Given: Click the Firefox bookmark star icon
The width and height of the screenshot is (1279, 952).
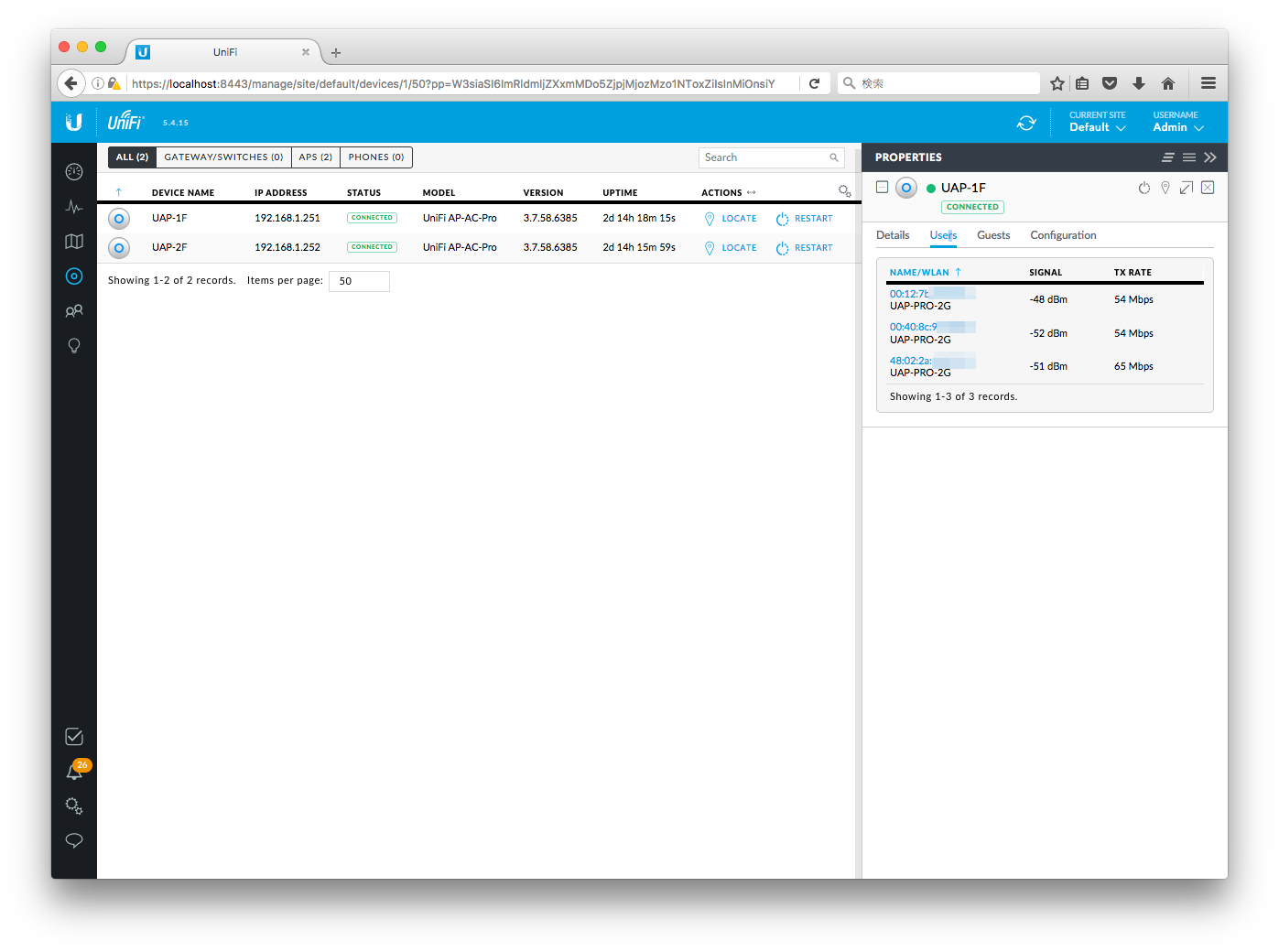Looking at the screenshot, I should [x=1057, y=83].
